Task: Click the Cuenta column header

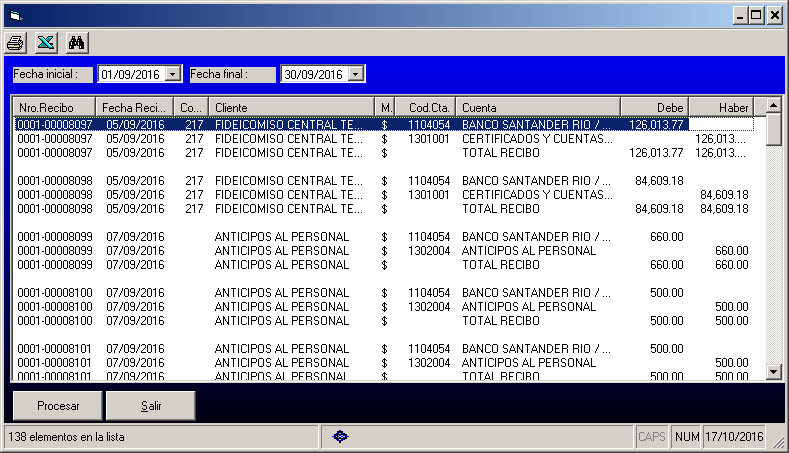Action: 537,107
